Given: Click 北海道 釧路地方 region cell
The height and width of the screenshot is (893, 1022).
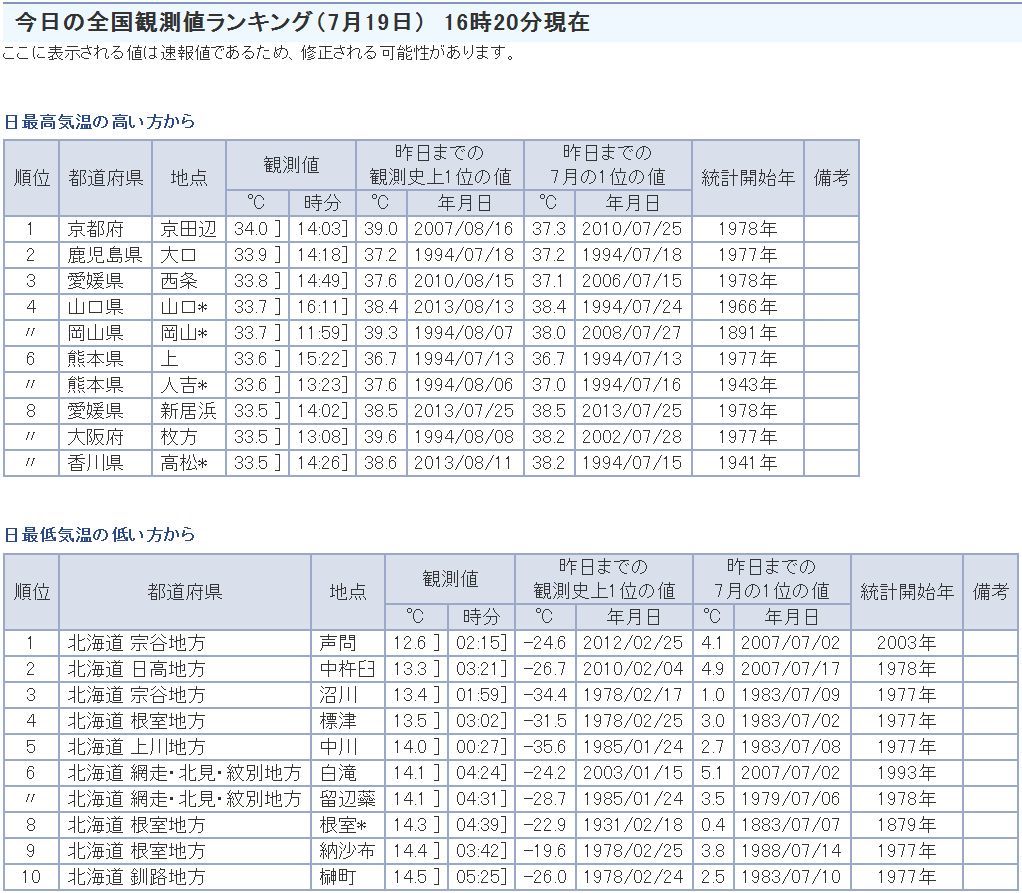Looking at the screenshot, I should [x=136, y=877].
